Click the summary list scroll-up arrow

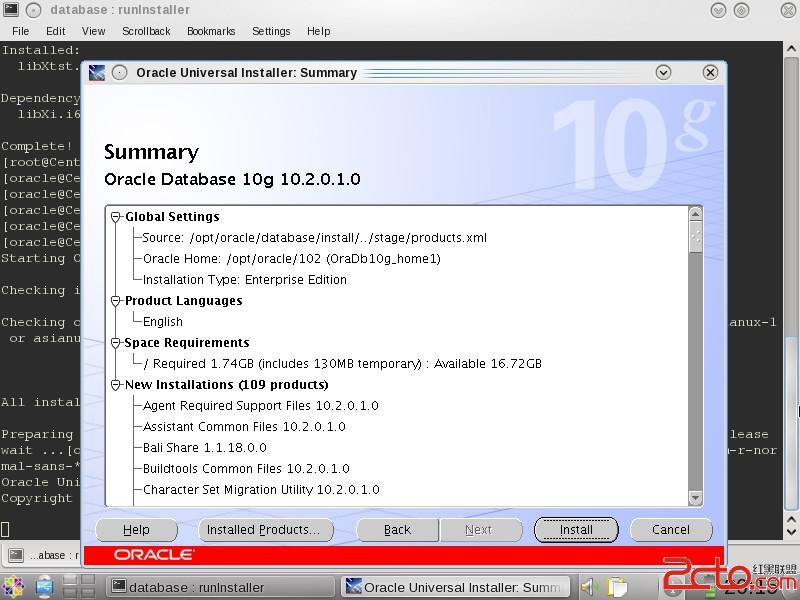(695, 214)
